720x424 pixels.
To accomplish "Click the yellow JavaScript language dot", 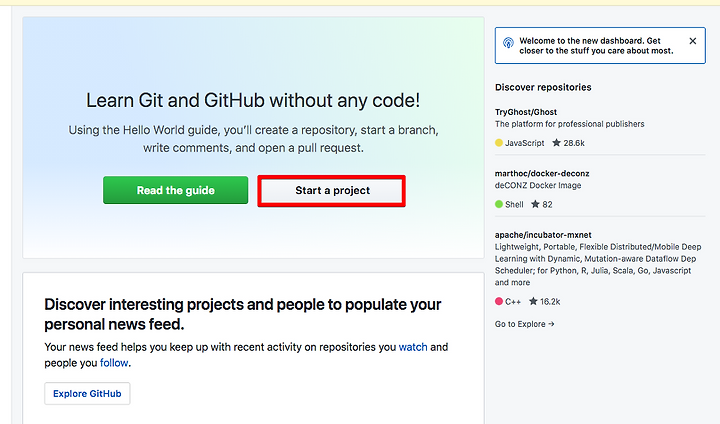I will click(x=499, y=143).
